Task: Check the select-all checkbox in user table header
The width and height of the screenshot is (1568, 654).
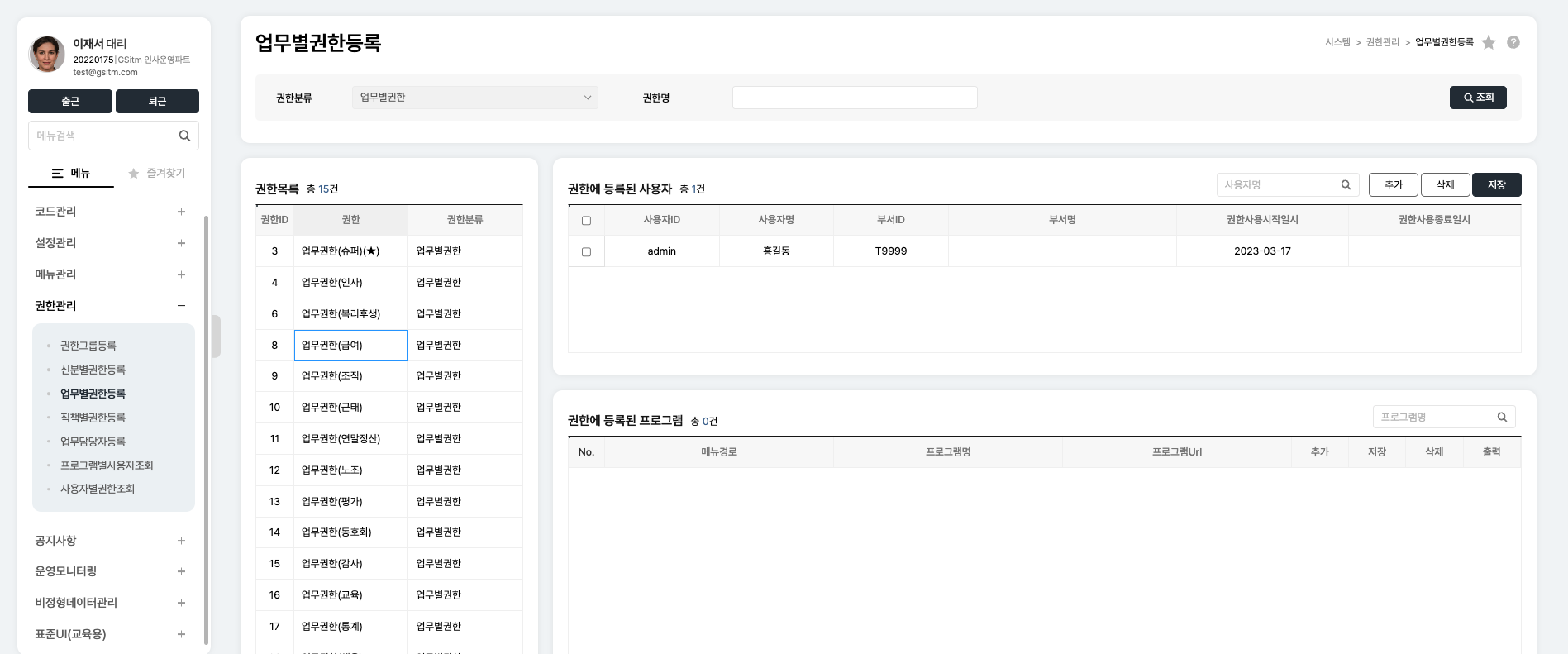Action: [x=586, y=221]
